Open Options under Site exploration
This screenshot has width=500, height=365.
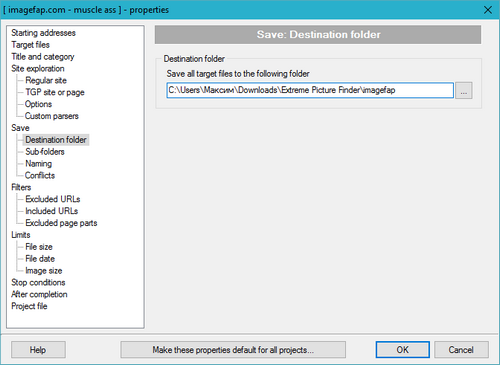coord(38,104)
